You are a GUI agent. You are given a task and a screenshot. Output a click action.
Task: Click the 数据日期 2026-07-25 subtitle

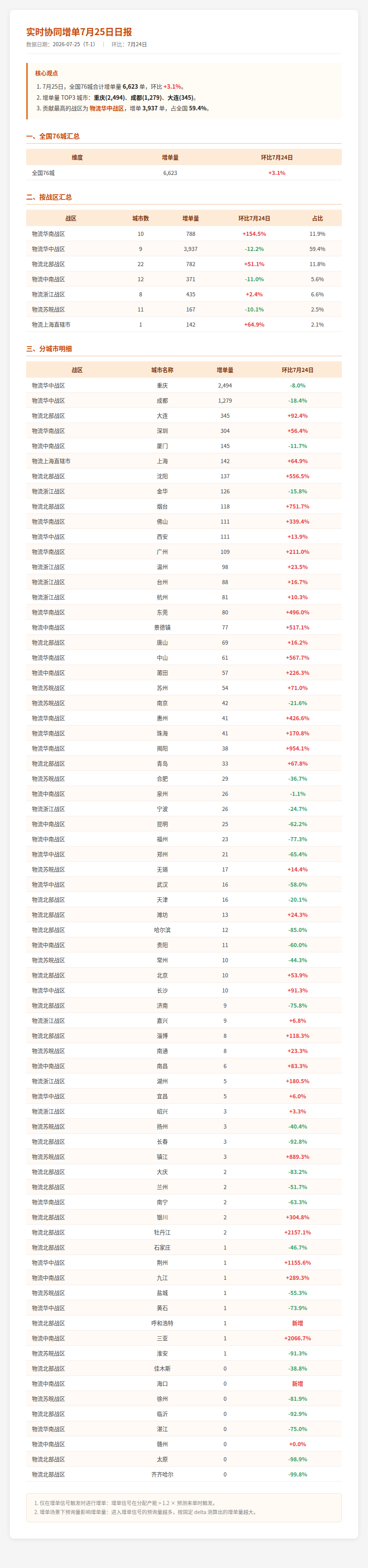pyautogui.click(x=61, y=45)
